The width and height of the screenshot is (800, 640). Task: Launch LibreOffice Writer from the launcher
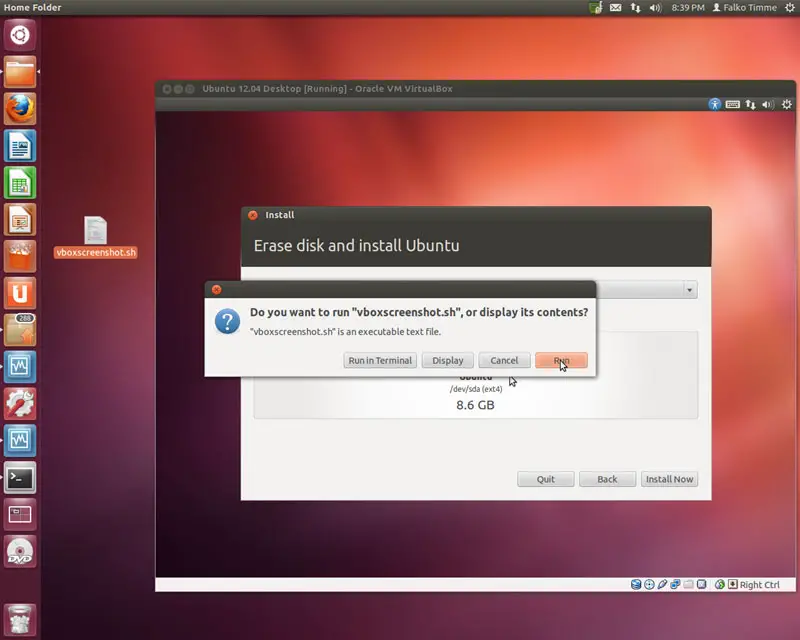[x=20, y=145]
